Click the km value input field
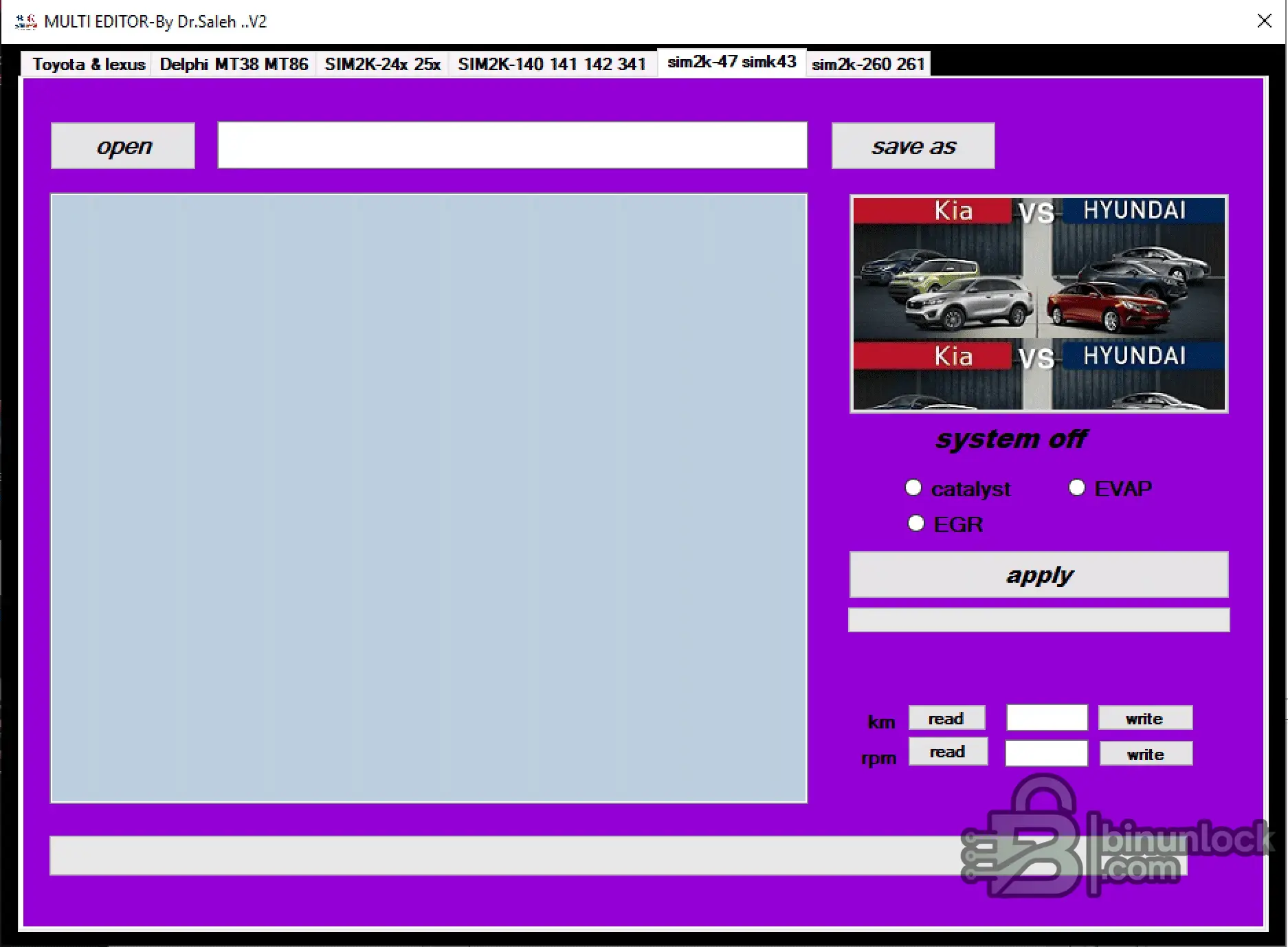This screenshot has height=947, width=1288. pyautogui.click(x=1047, y=717)
